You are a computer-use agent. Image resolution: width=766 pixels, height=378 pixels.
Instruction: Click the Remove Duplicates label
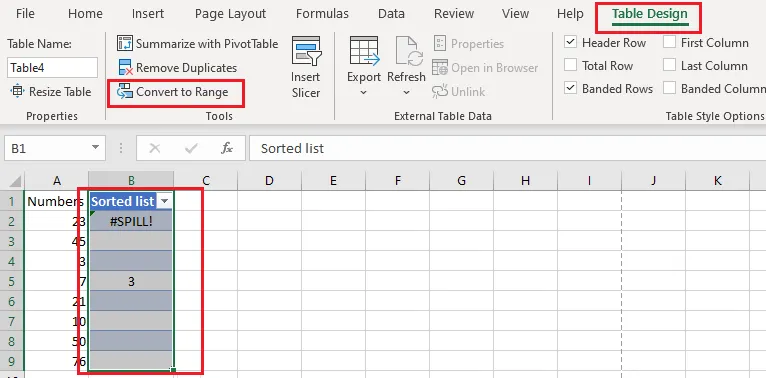pyautogui.click(x=187, y=67)
